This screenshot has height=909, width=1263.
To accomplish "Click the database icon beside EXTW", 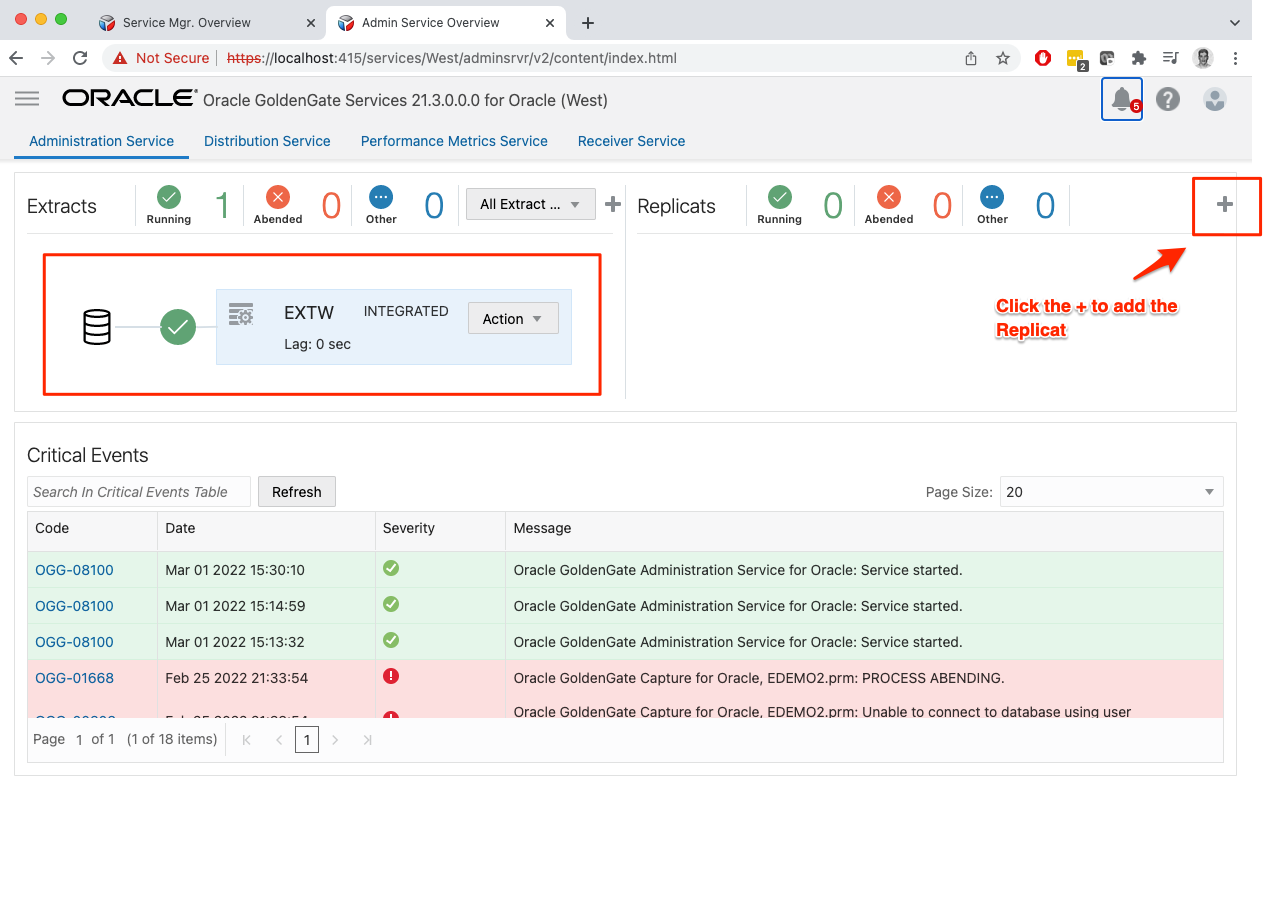I will [x=97, y=327].
